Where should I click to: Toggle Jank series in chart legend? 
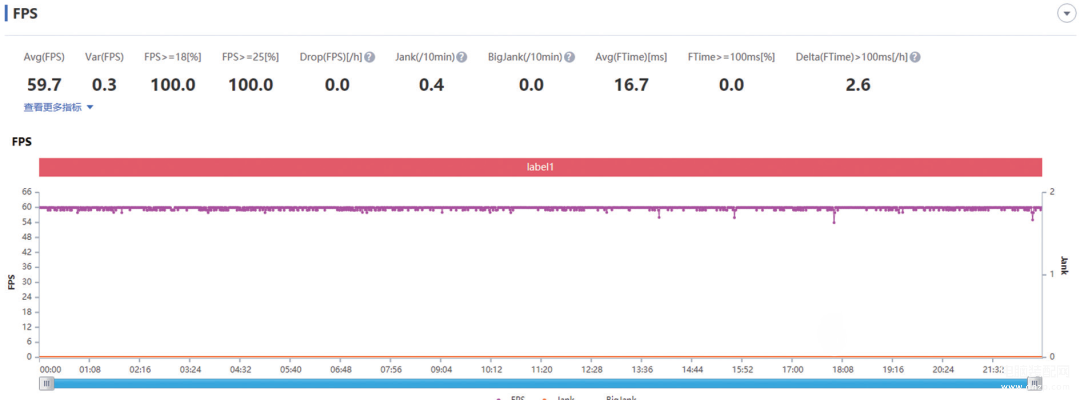tap(562, 398)
